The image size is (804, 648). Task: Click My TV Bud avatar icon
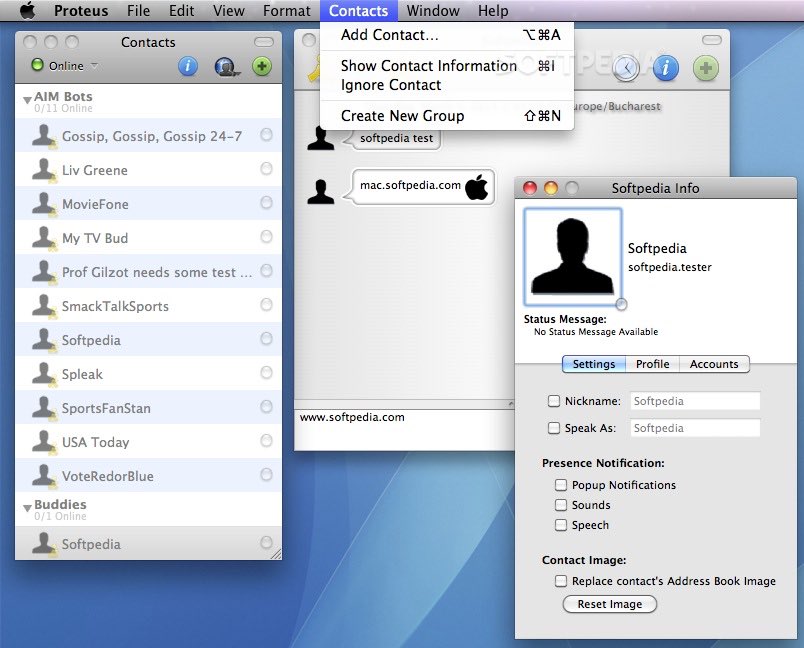pos(44,238)
